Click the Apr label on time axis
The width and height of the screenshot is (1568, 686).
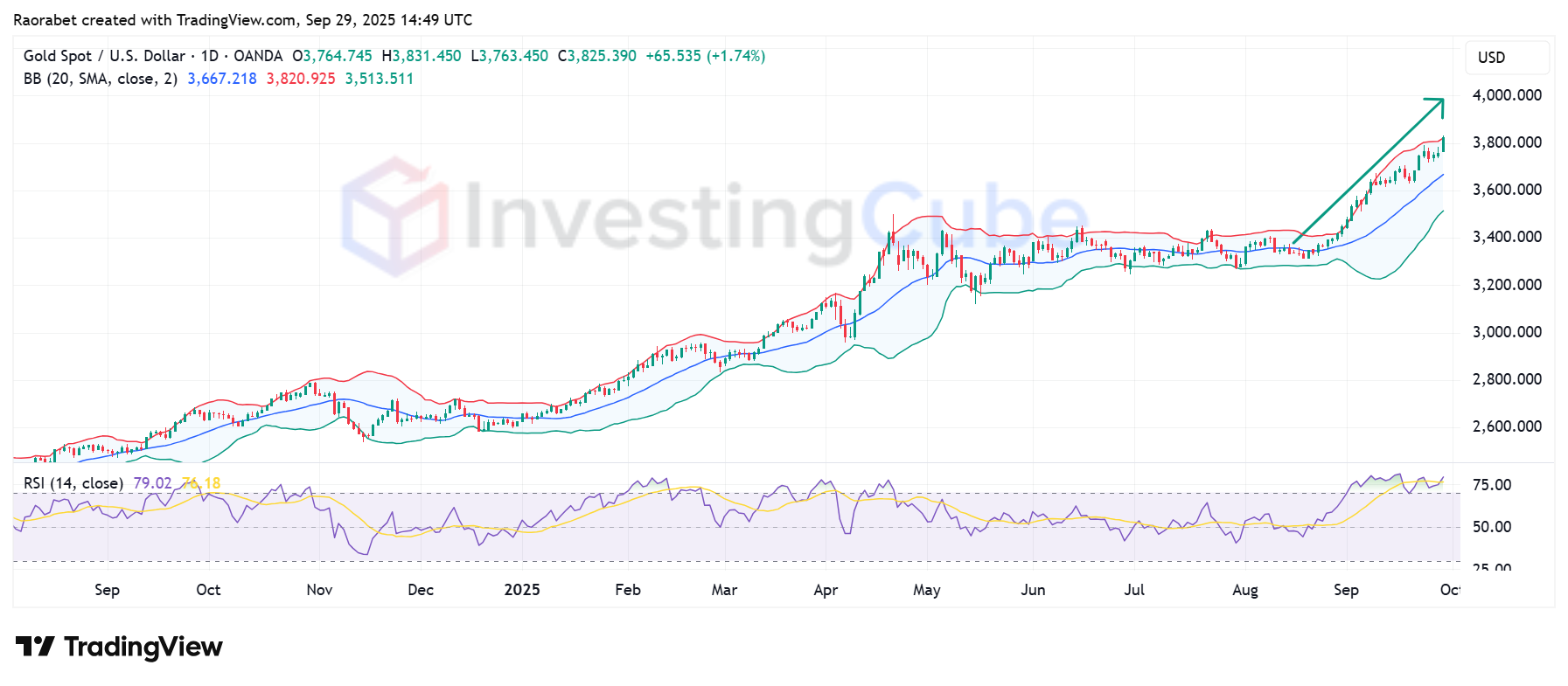point(826,590)
